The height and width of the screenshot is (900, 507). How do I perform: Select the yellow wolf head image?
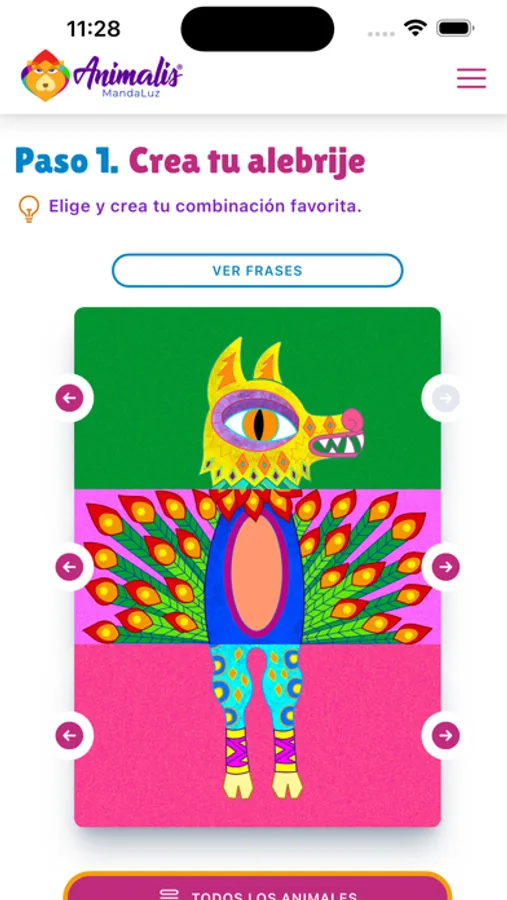281,413
